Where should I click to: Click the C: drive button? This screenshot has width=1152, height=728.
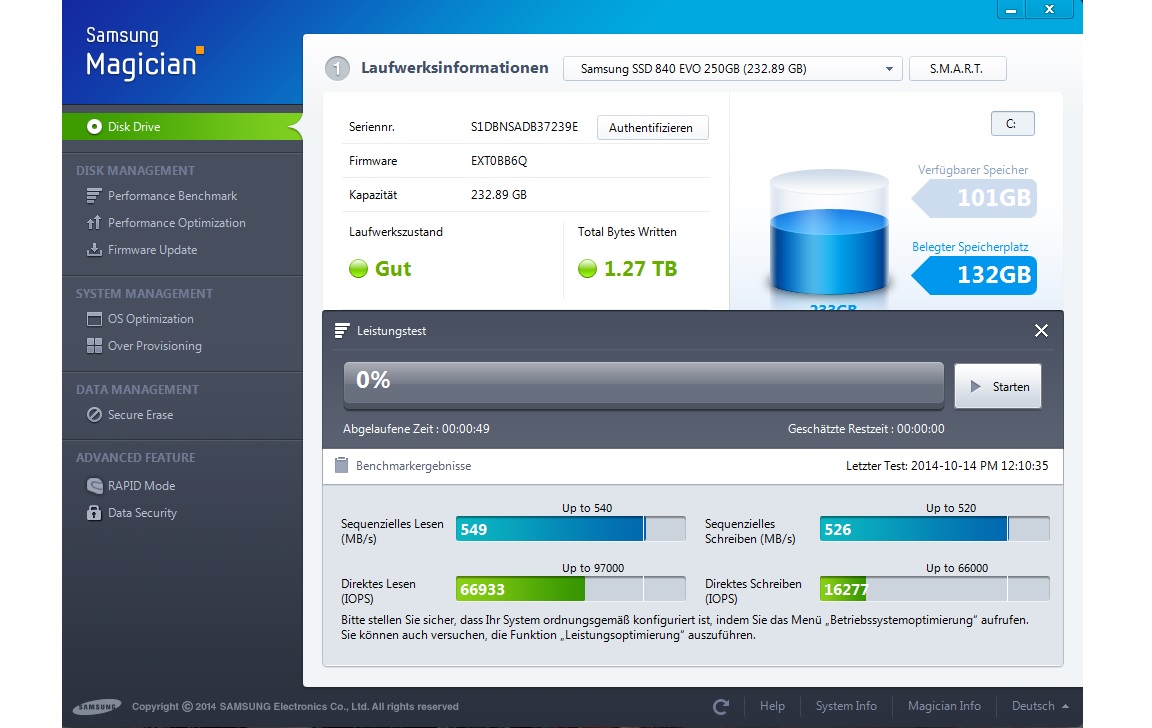point(1012,123)
